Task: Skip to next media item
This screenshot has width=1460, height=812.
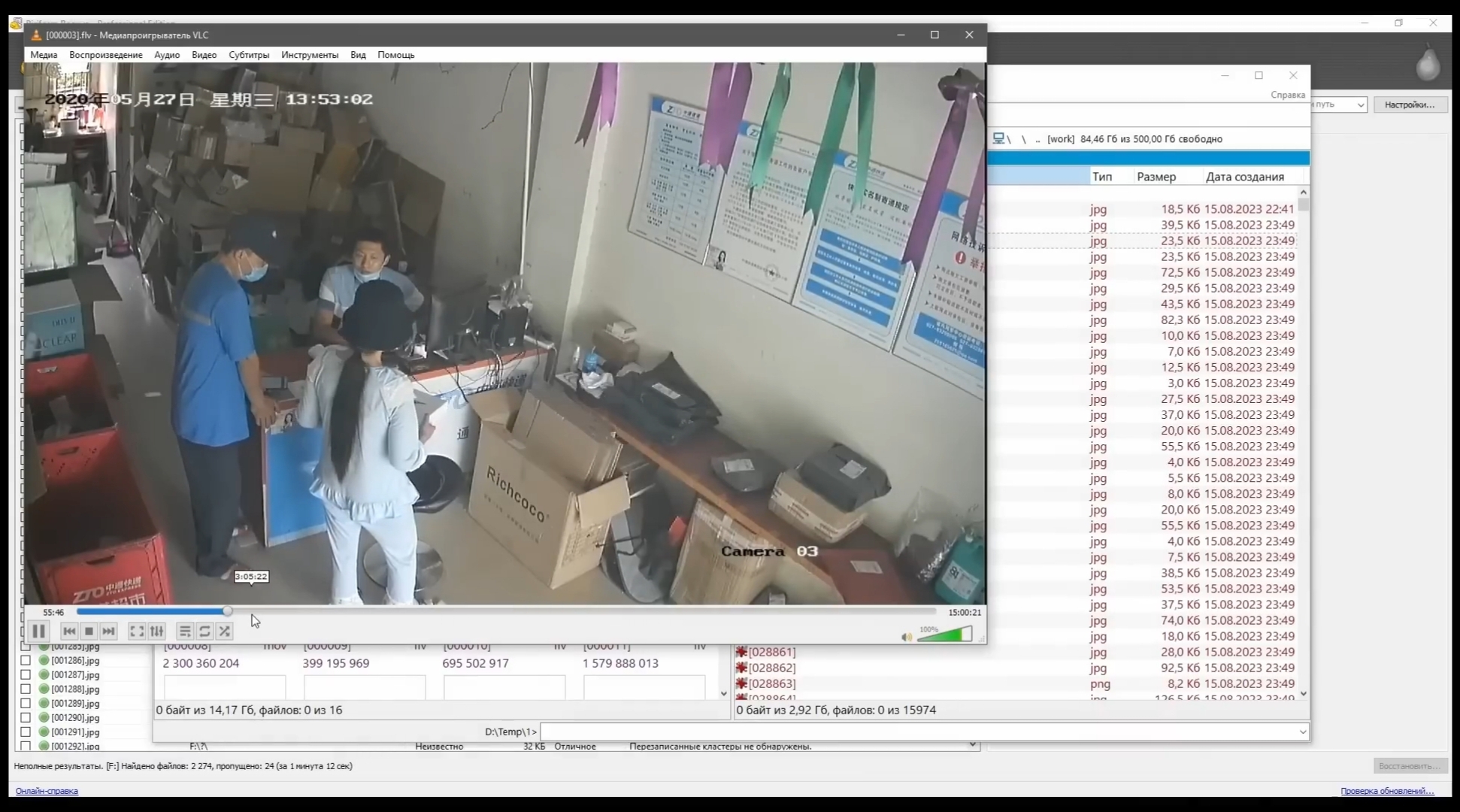Action: (108, 632)
